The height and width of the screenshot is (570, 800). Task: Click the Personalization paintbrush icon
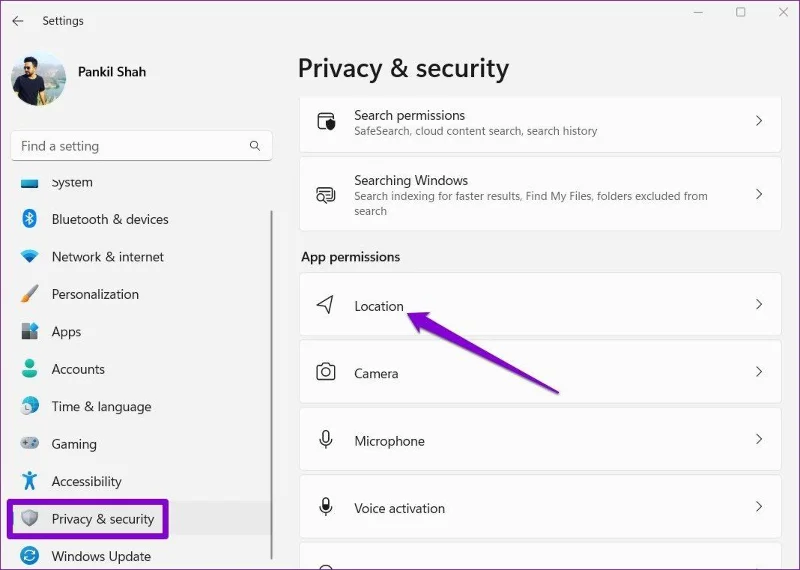pyautogui.click(x=30, y=294)
